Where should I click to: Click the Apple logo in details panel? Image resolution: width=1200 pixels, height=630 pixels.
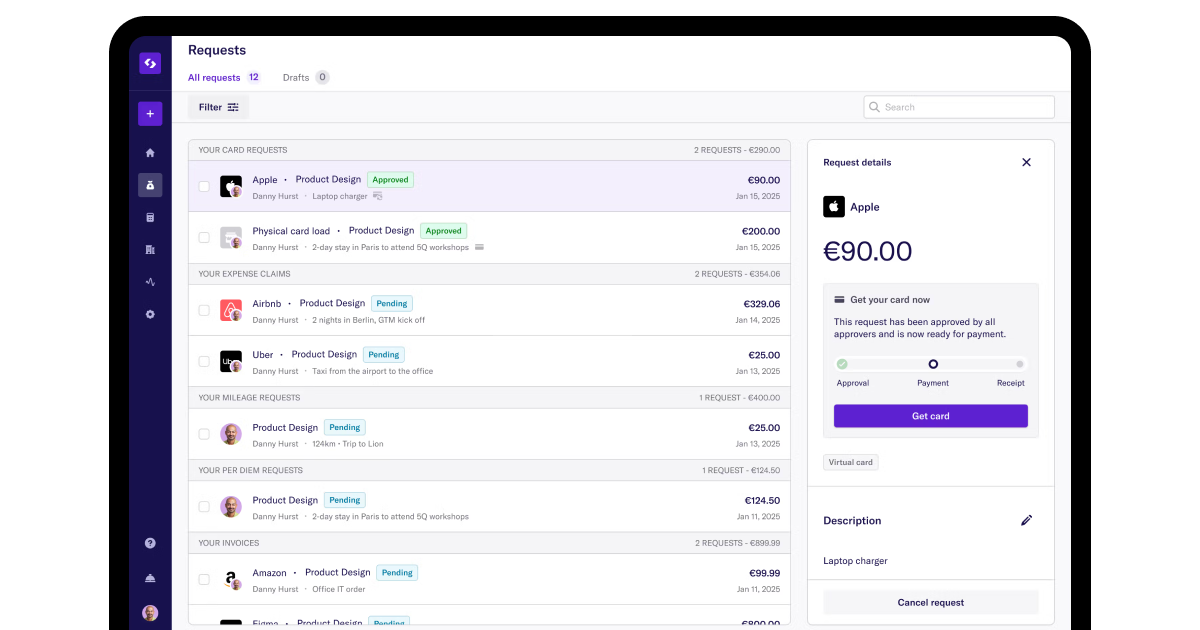point(834,207)
